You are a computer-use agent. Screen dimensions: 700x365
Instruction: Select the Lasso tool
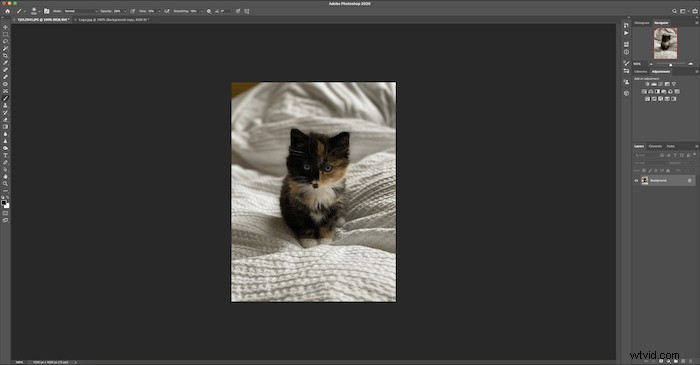click(5, 41)
